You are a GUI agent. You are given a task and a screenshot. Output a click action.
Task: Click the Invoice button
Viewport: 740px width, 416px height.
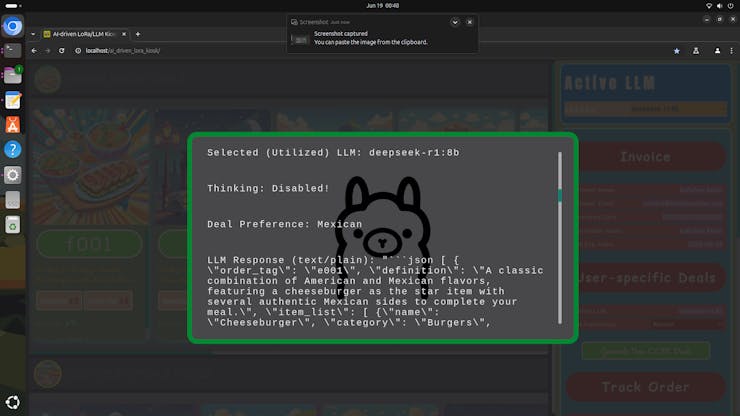tap(645, 157)
